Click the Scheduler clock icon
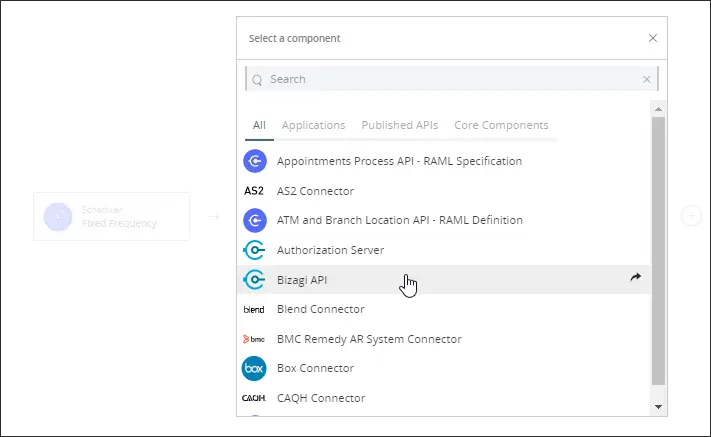 click(58, 217)
